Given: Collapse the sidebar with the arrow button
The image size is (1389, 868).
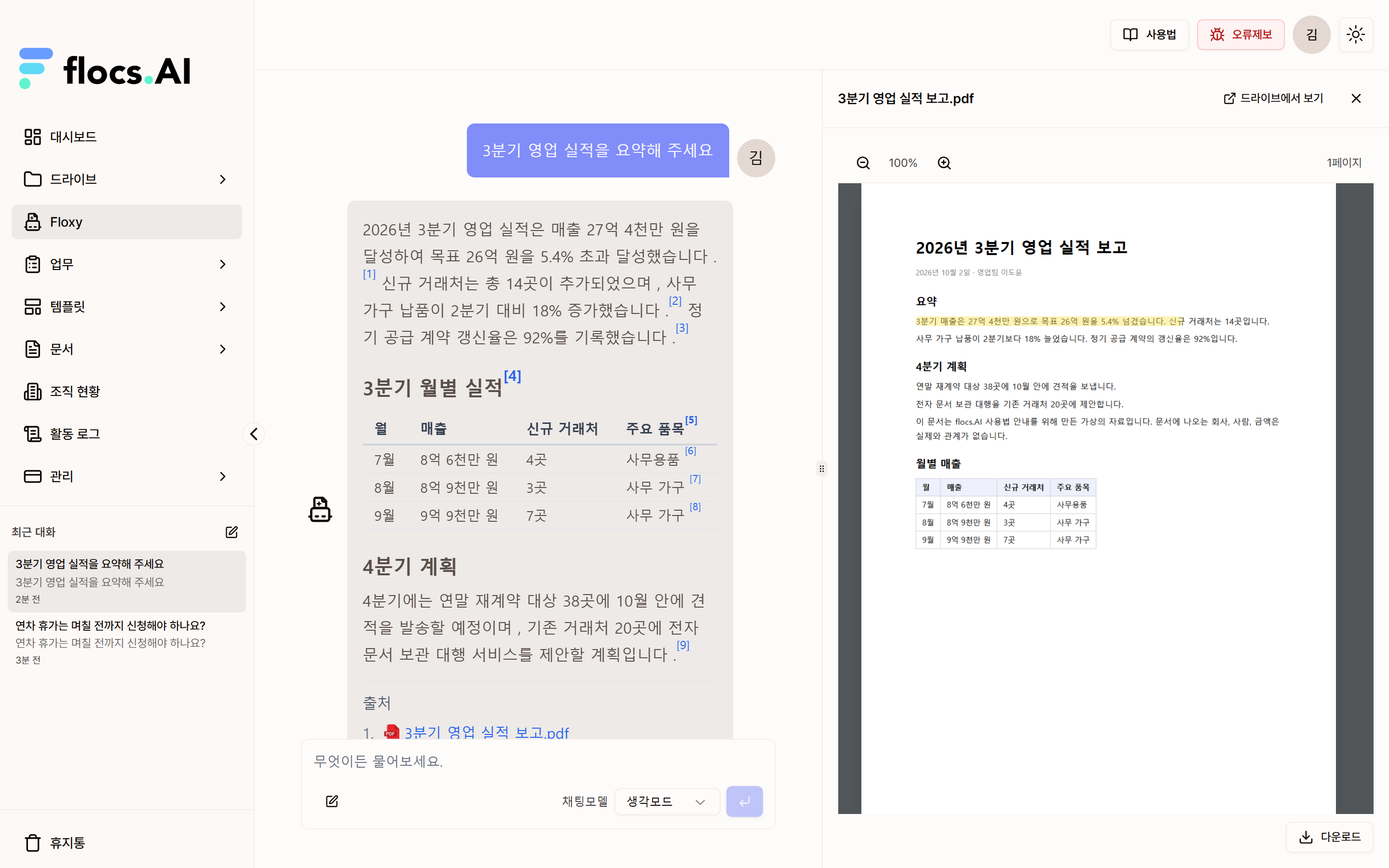Looking at the screenshot, I should [x=254, y=434].
